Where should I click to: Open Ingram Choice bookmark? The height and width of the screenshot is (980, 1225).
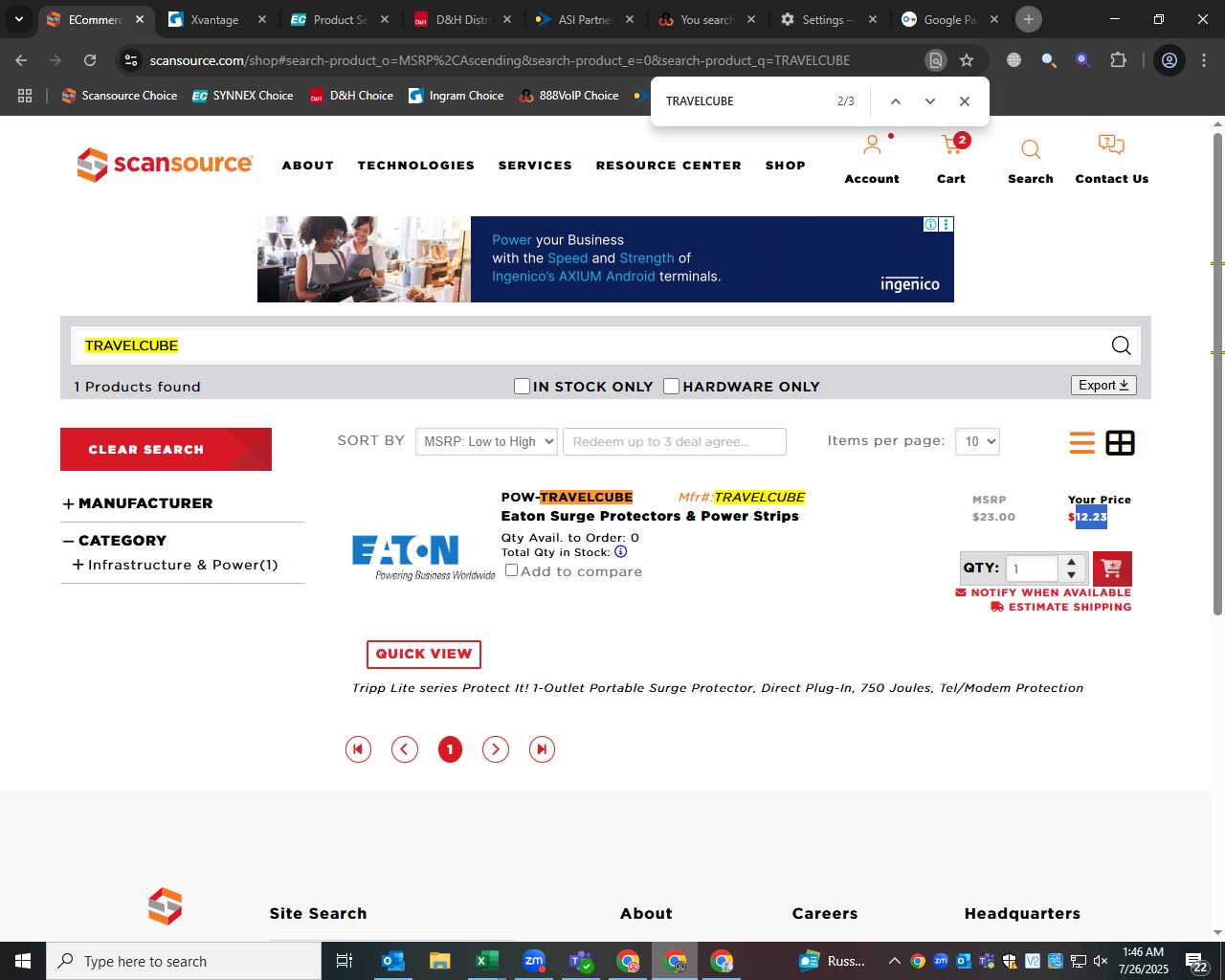pyautogui.click(x=456, y=96)
